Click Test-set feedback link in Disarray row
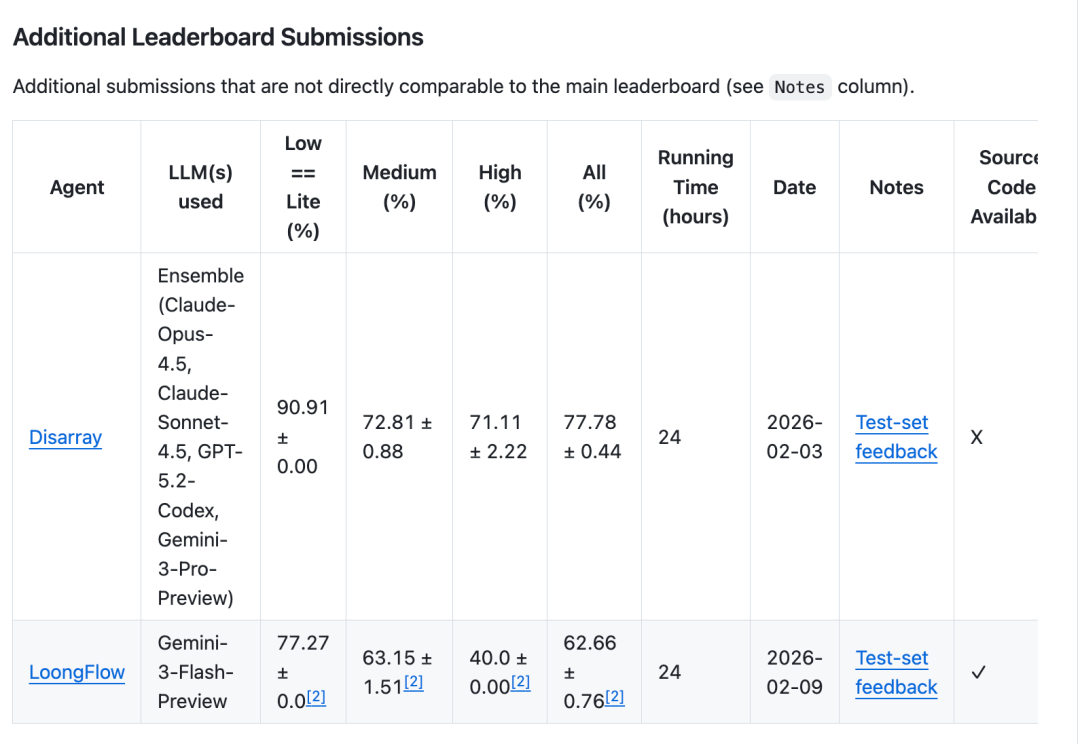This screenshot has width=1080, height=744. click(x=896, y=437)
